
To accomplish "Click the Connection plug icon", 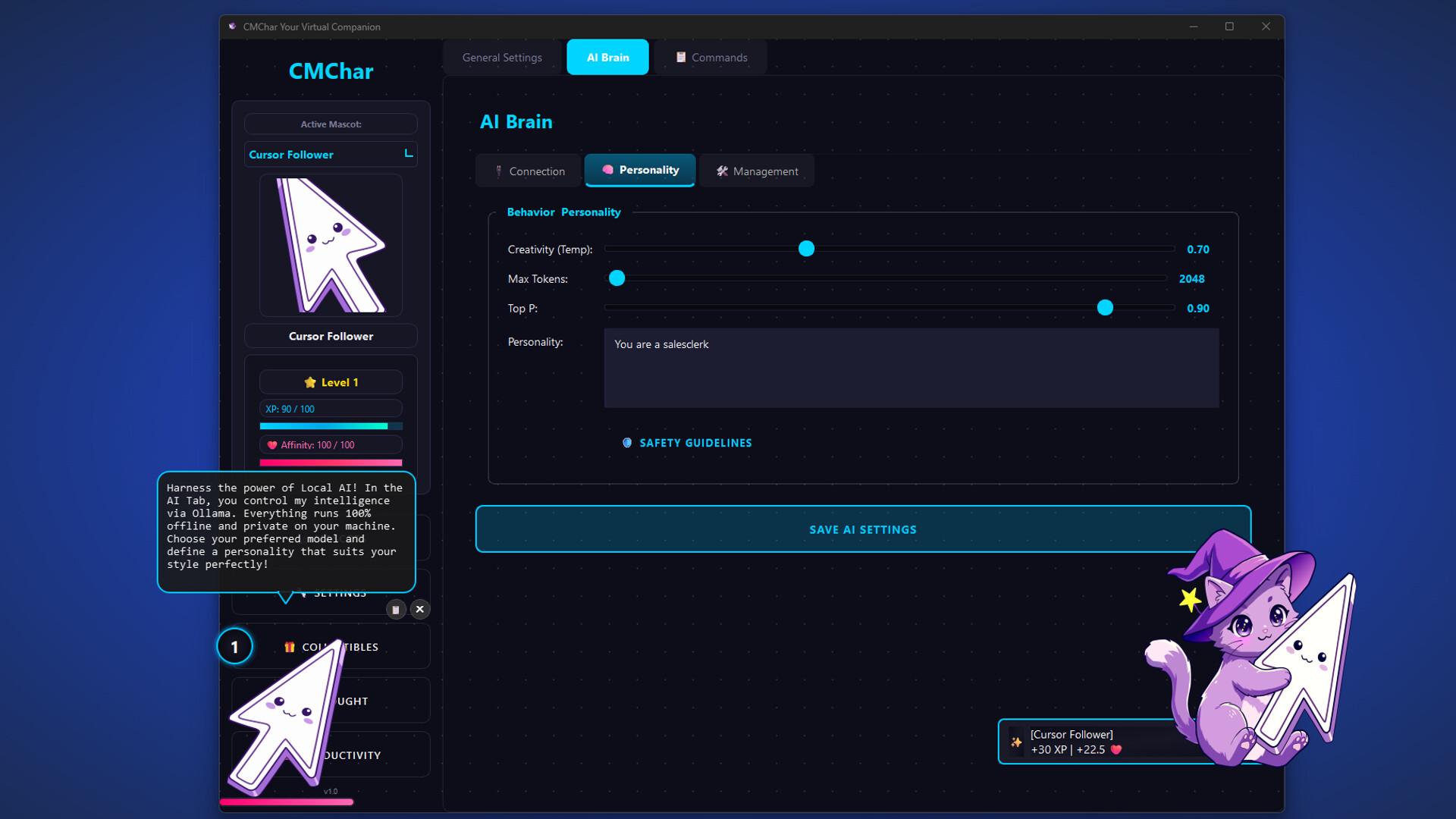I will click(500, 171).
